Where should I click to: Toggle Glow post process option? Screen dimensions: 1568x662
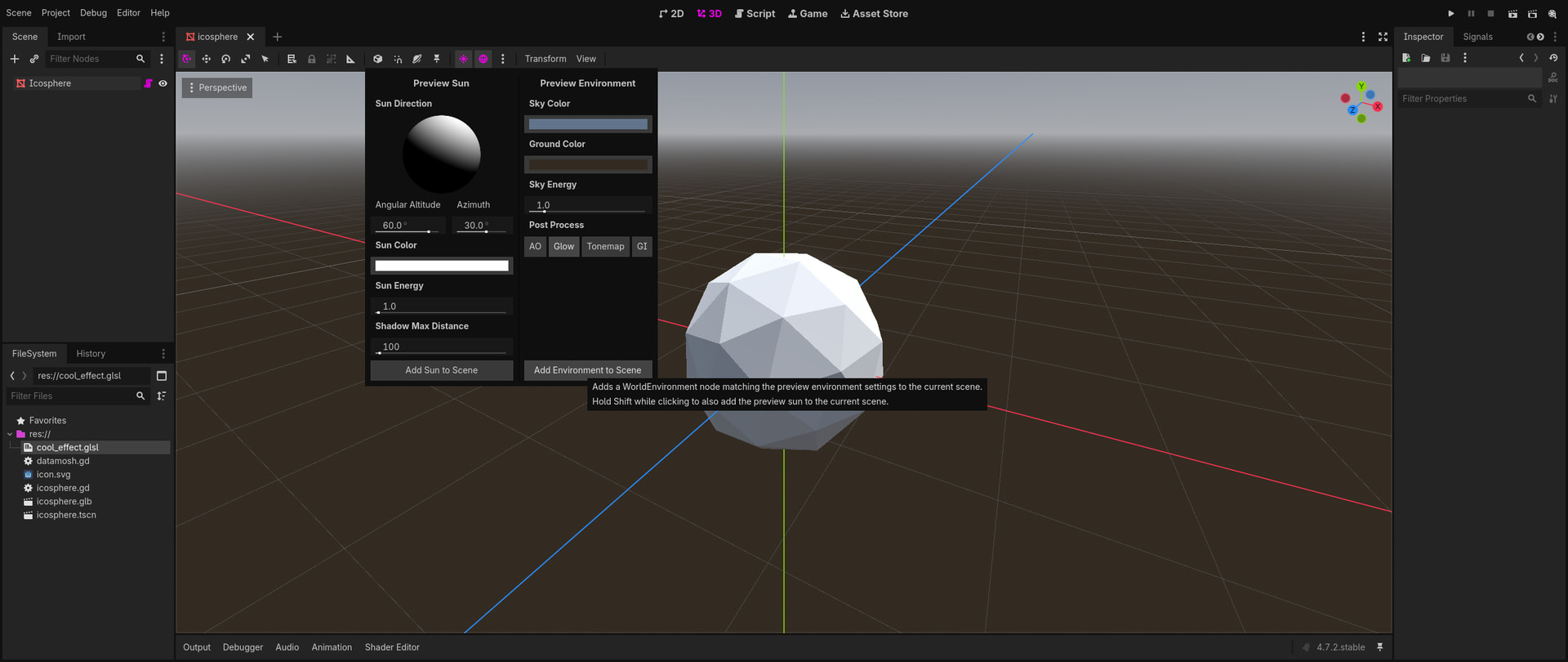tap(563, 246)
